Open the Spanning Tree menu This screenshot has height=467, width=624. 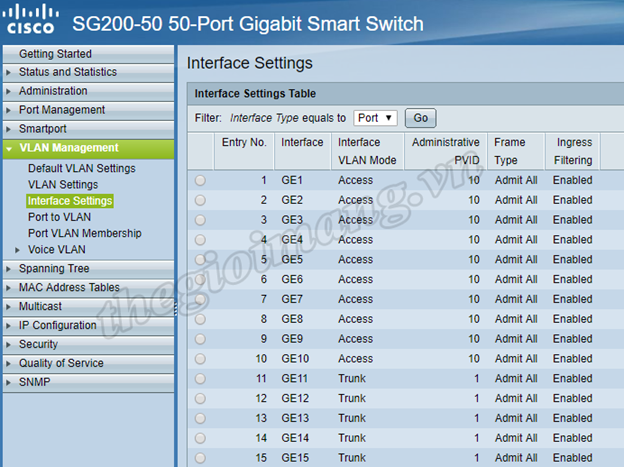(x=88, y=269)
